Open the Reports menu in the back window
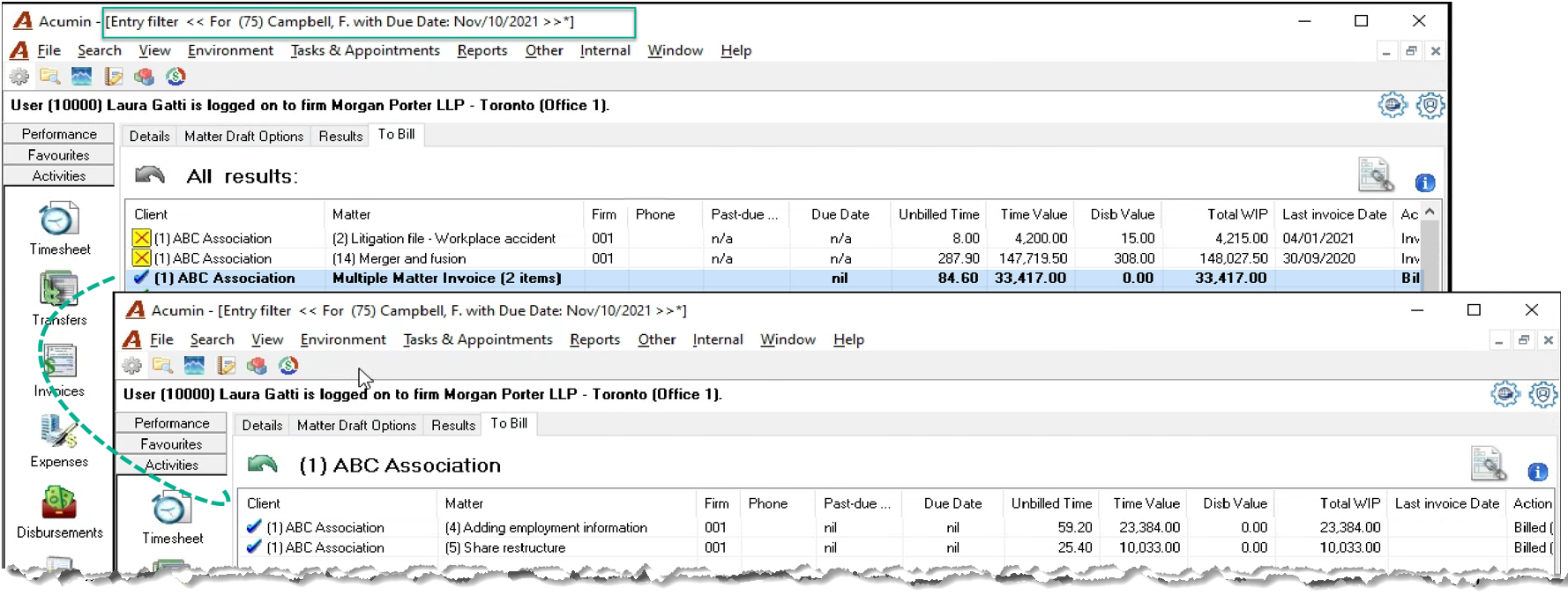 [482, 50]
